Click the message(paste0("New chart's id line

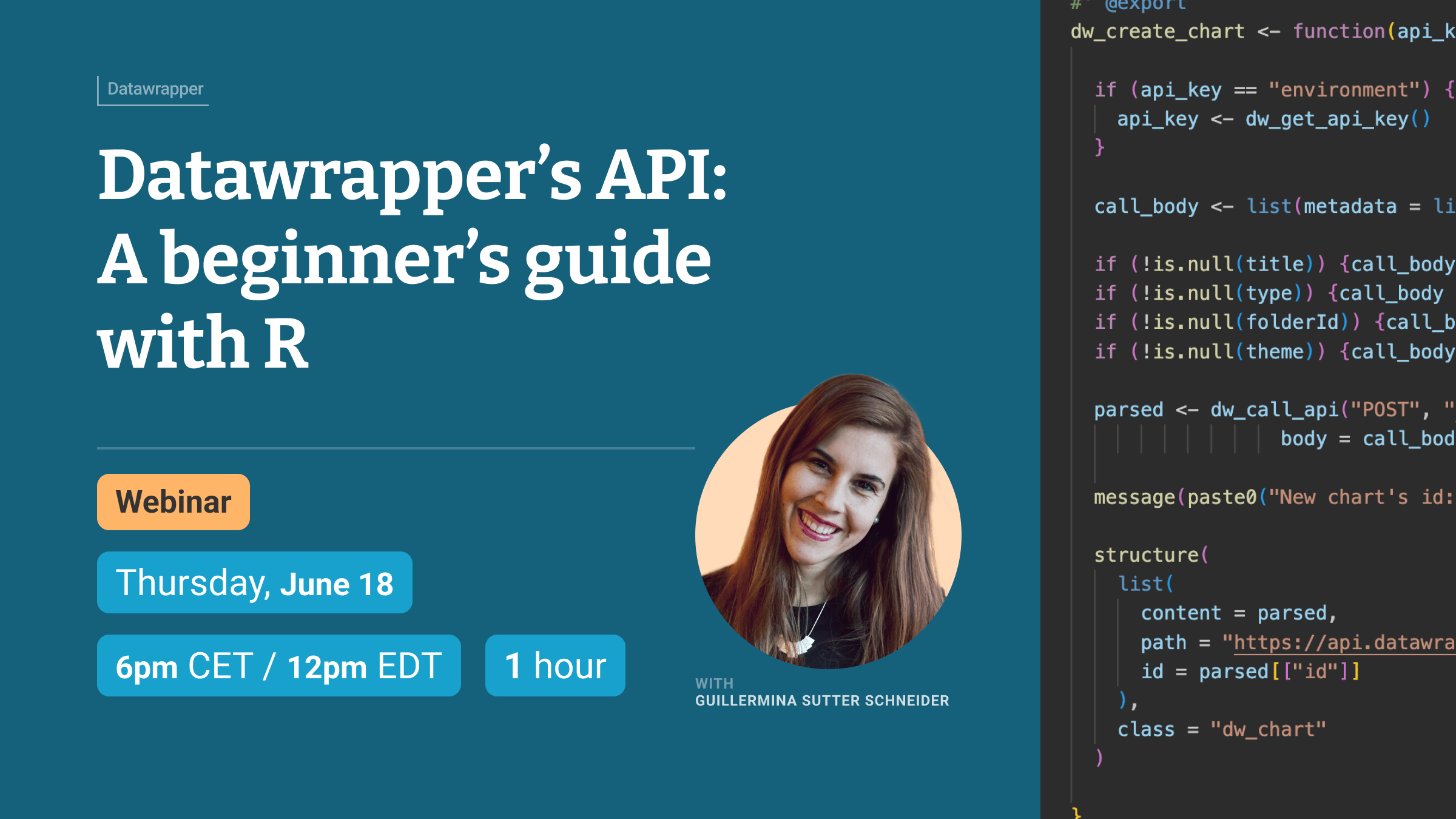tap(1275, 497)
